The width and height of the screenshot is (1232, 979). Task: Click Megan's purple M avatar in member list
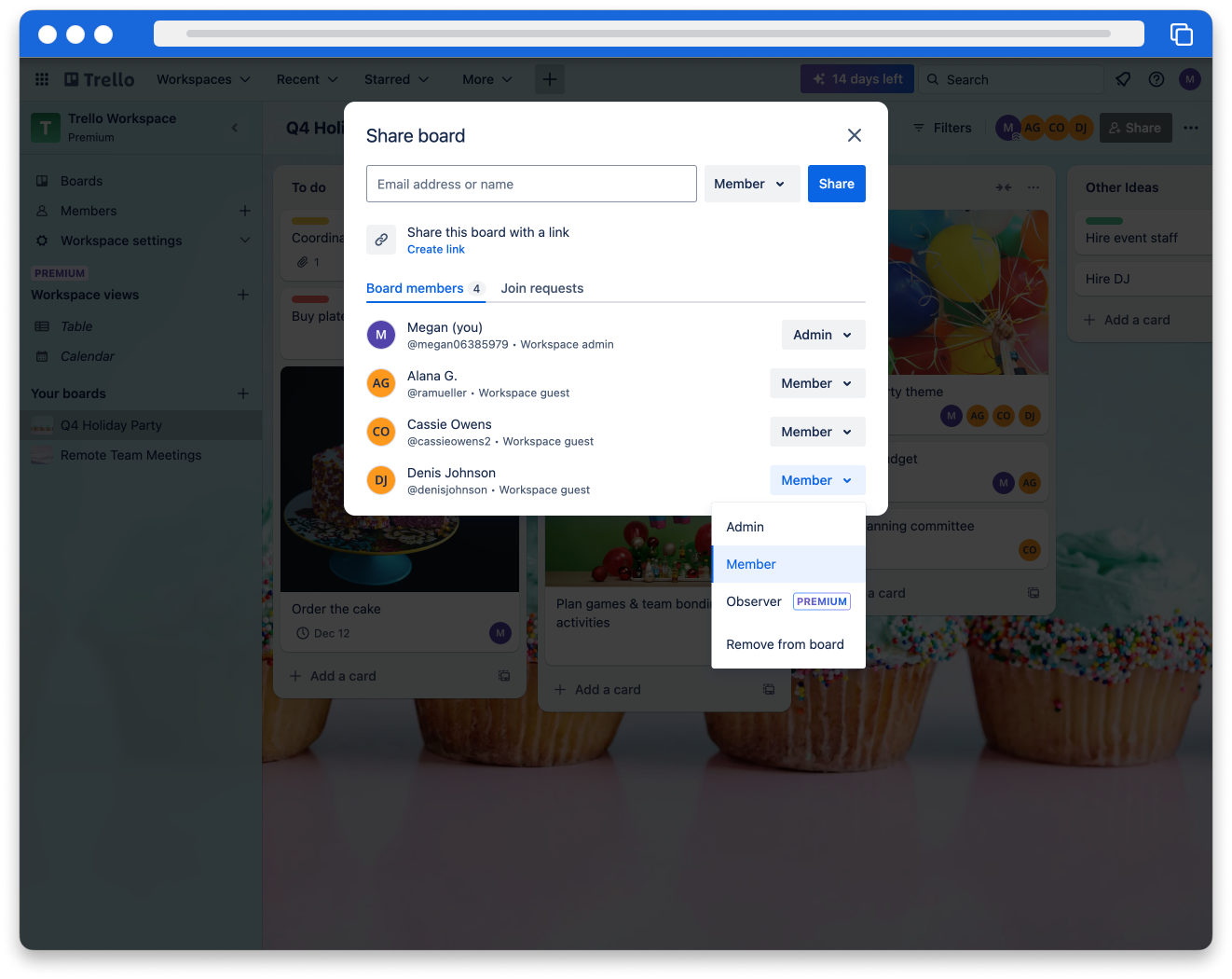click(381, 335)
